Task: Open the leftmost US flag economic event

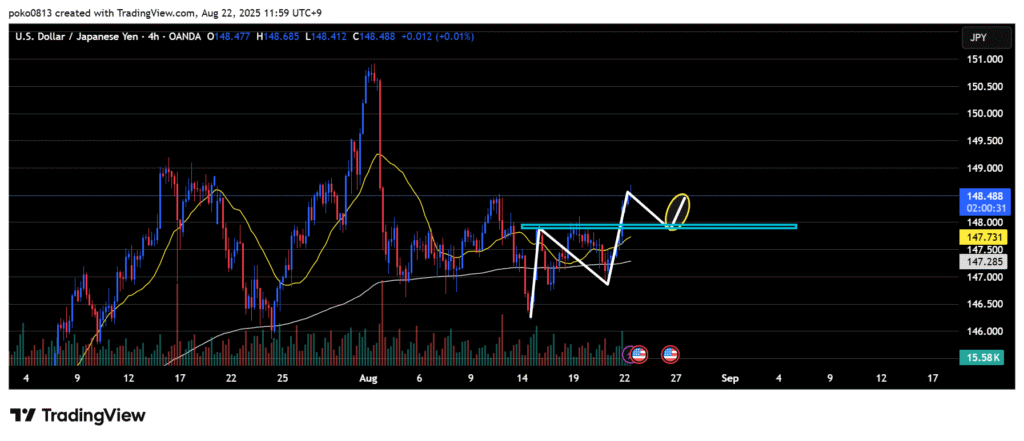Action: click(639, 354)
